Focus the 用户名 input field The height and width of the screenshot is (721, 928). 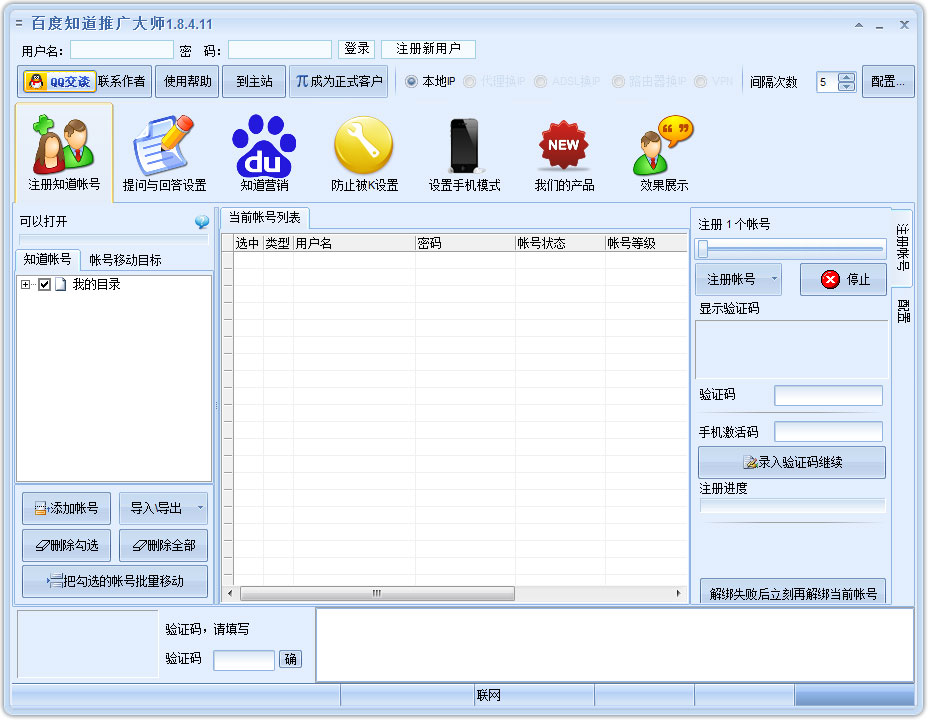tap(121, 50)
